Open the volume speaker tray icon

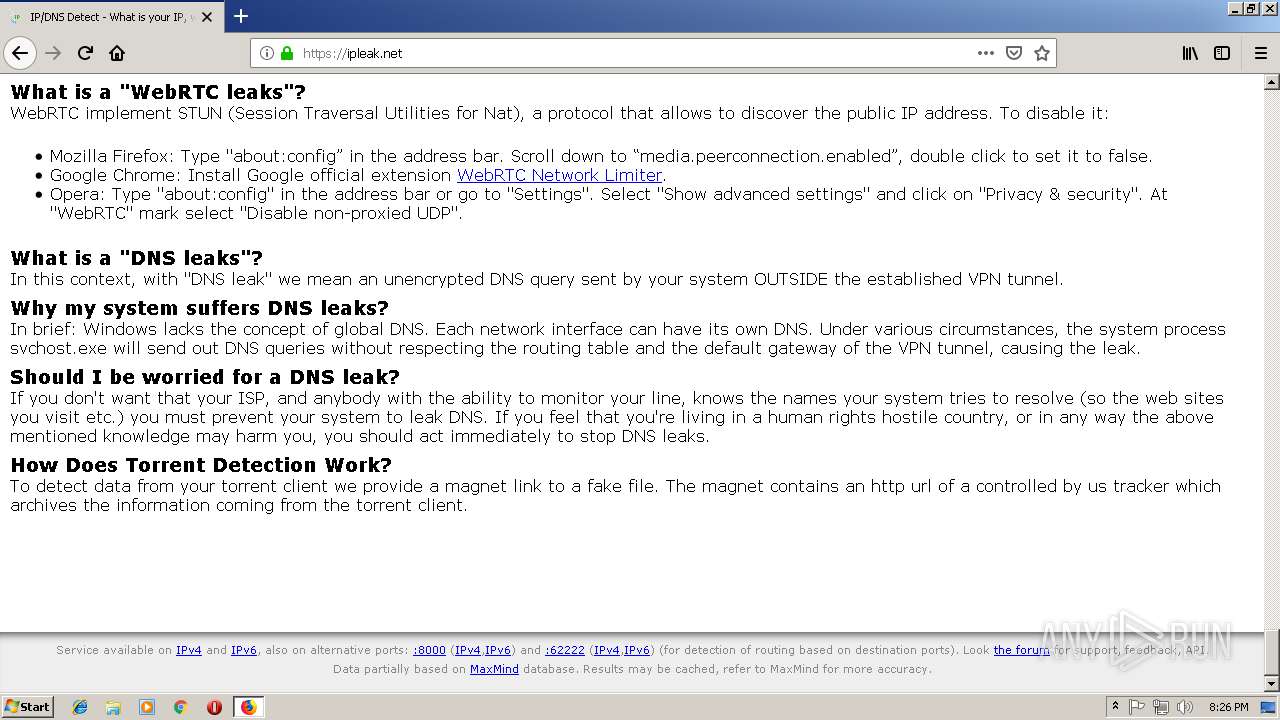tap(1185, 707)
